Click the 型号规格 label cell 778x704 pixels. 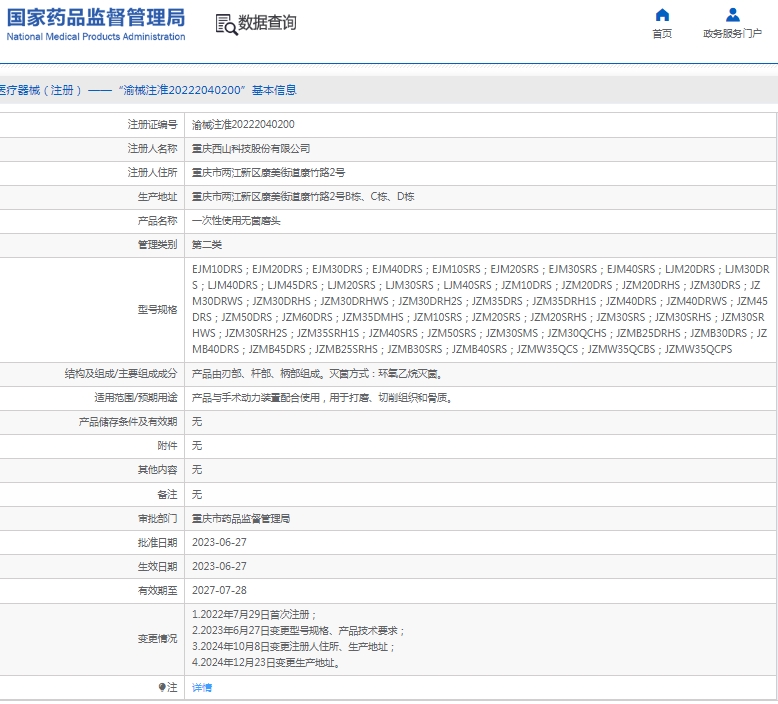click(x=92, y=310)
